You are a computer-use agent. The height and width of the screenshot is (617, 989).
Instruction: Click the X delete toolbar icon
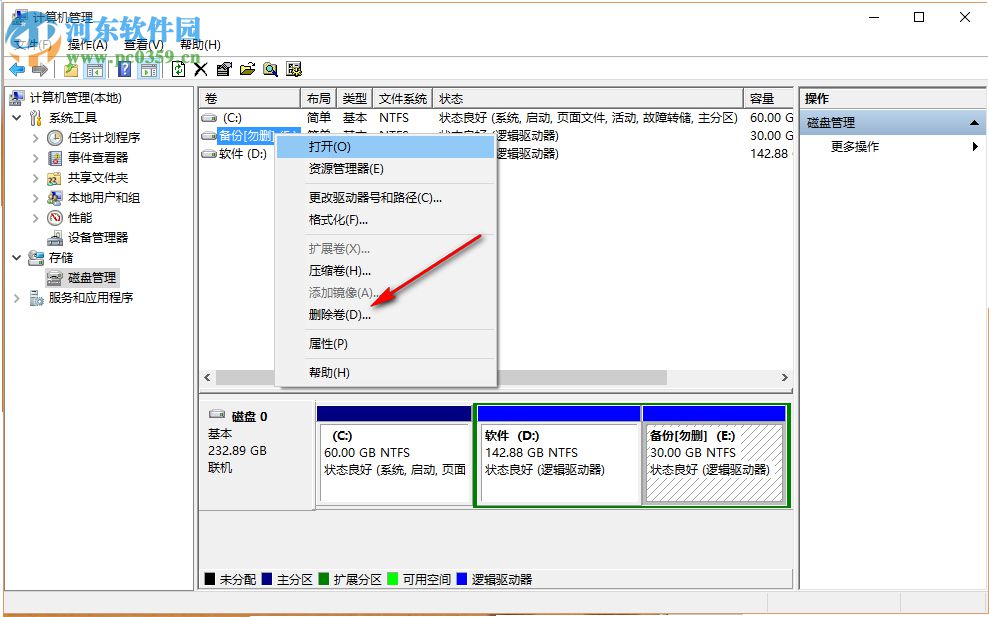tap(200, 68)
